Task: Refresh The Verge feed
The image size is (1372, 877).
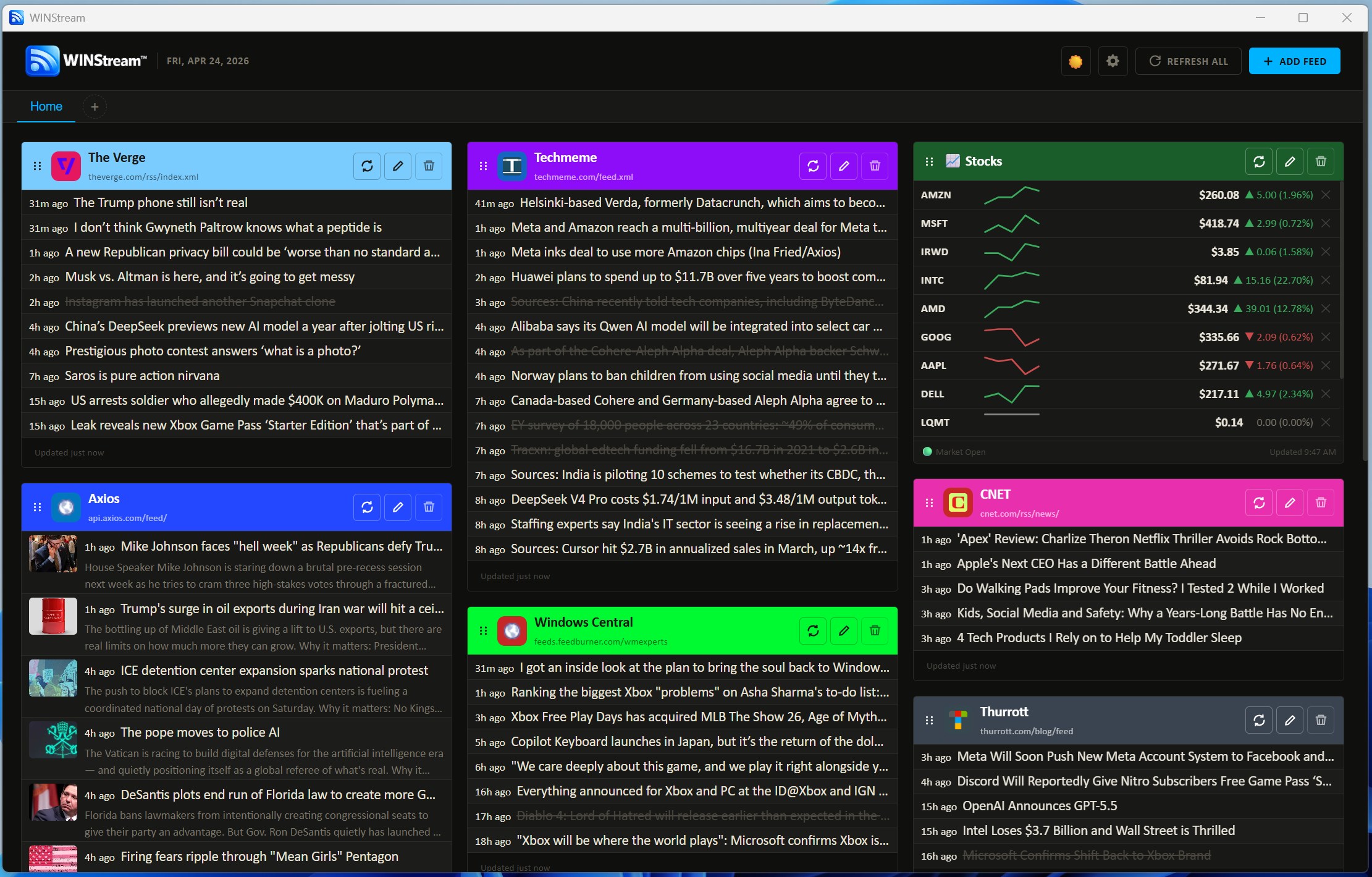Action: pos(367,166)
